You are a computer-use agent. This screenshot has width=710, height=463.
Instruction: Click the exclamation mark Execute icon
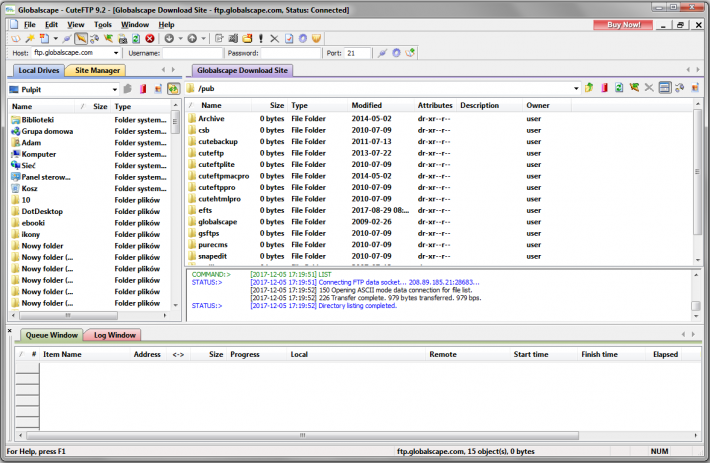pos(261,39)
